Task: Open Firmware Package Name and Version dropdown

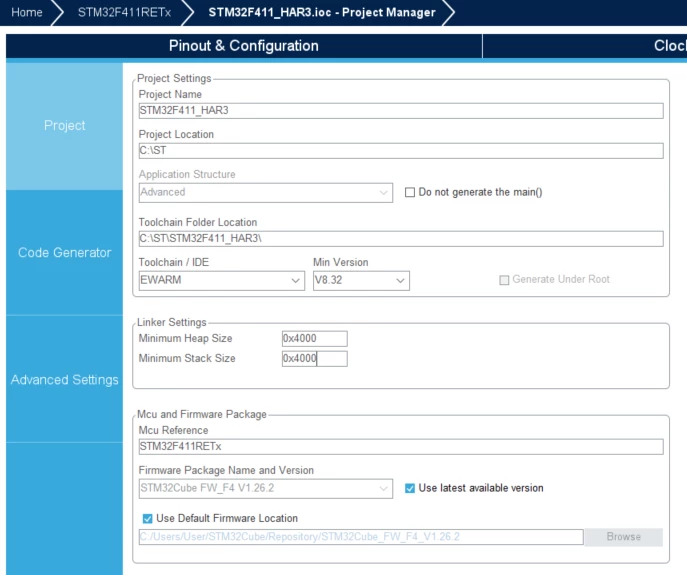Action: 266,489
